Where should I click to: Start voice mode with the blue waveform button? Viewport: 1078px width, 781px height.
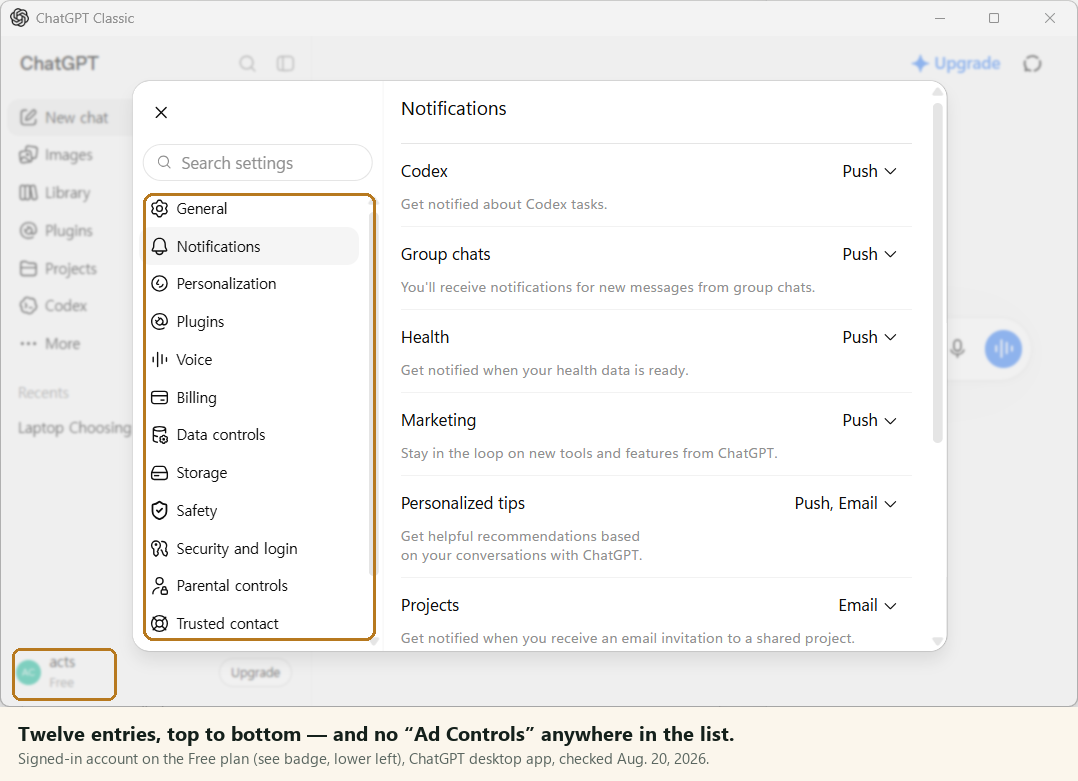tap(1003, 349)
